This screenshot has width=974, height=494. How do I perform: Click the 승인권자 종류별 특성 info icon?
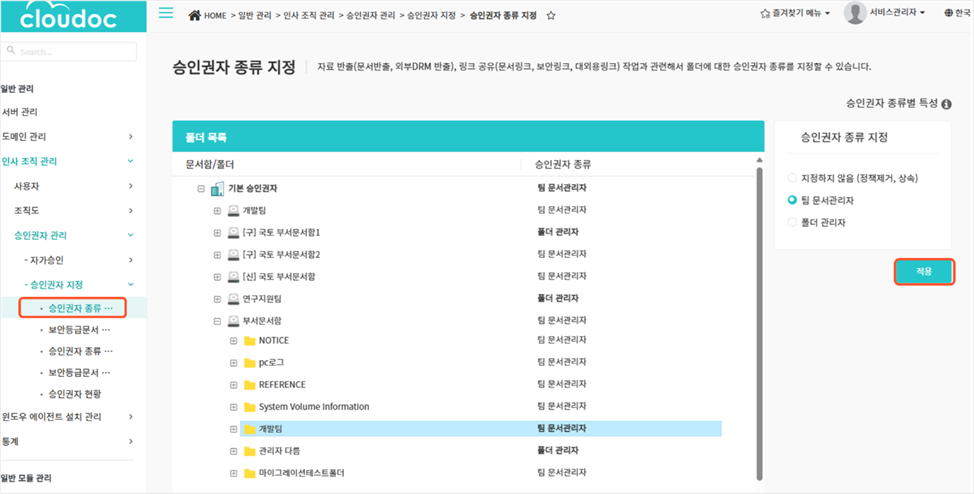946,104
